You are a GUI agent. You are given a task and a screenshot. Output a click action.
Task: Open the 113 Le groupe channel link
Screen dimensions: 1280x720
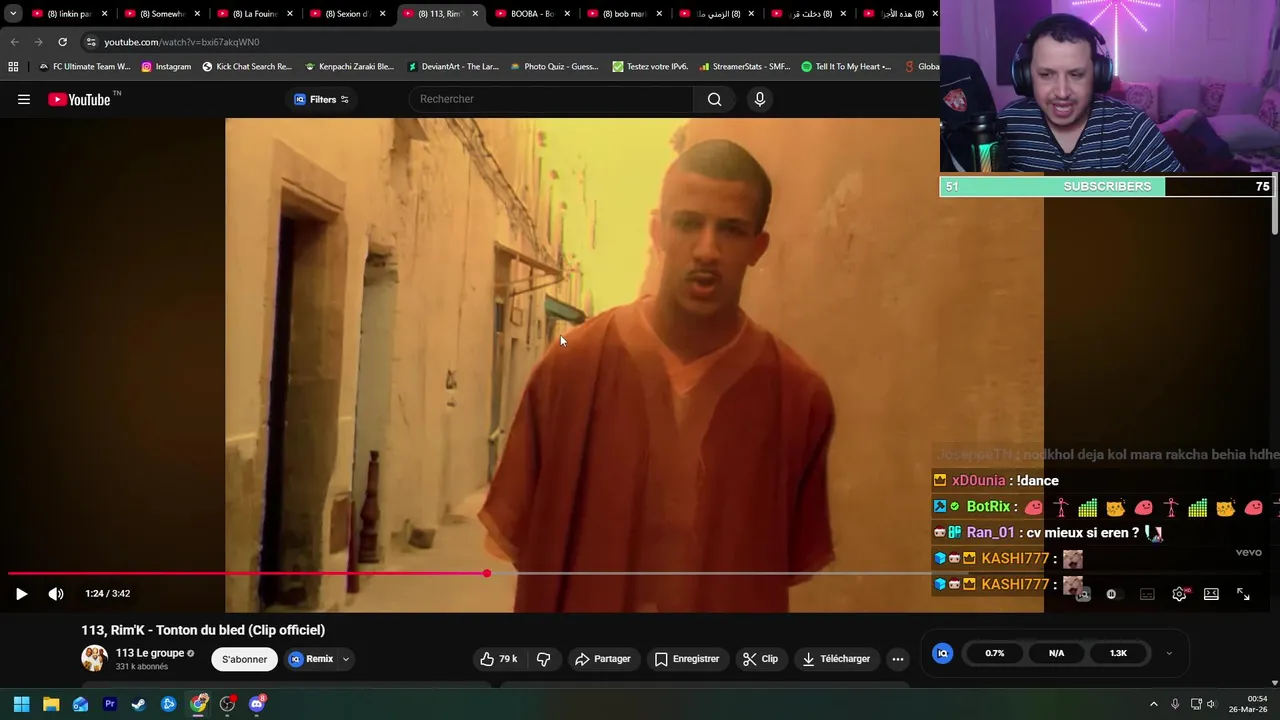(150, 653)
